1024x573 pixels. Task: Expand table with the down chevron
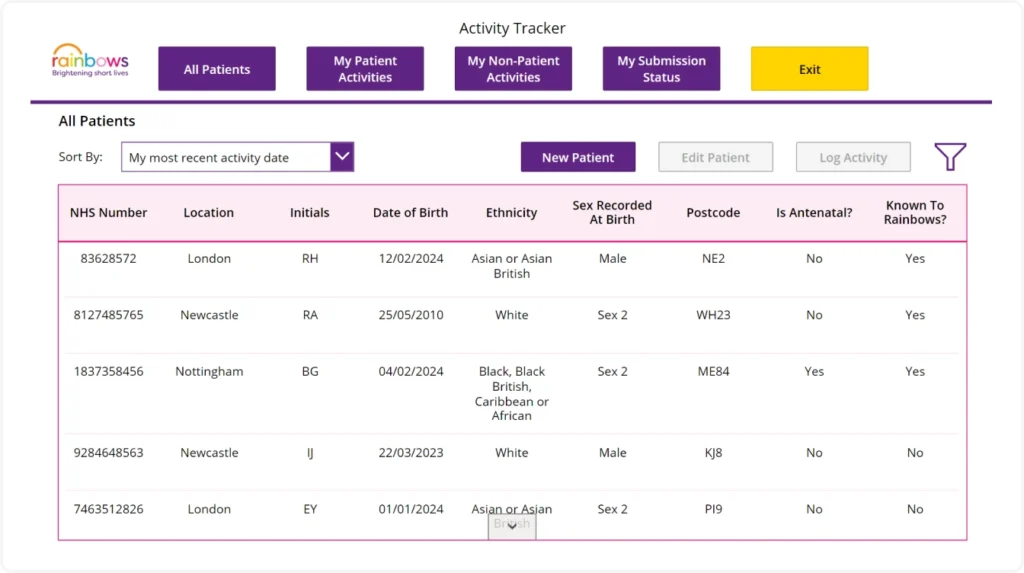(x=512, y=527)
